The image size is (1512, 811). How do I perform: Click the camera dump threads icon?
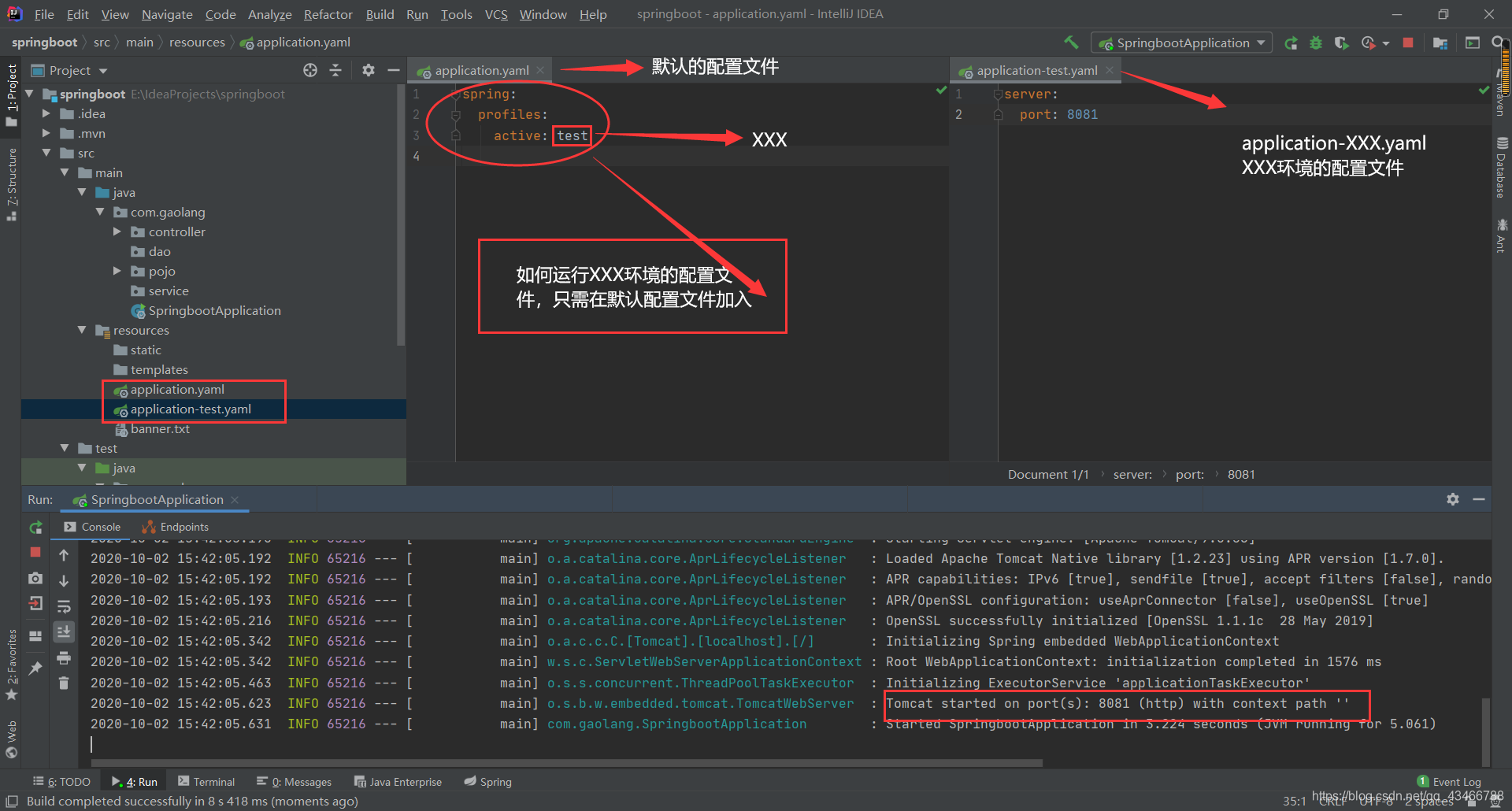[x=35, y=579]
